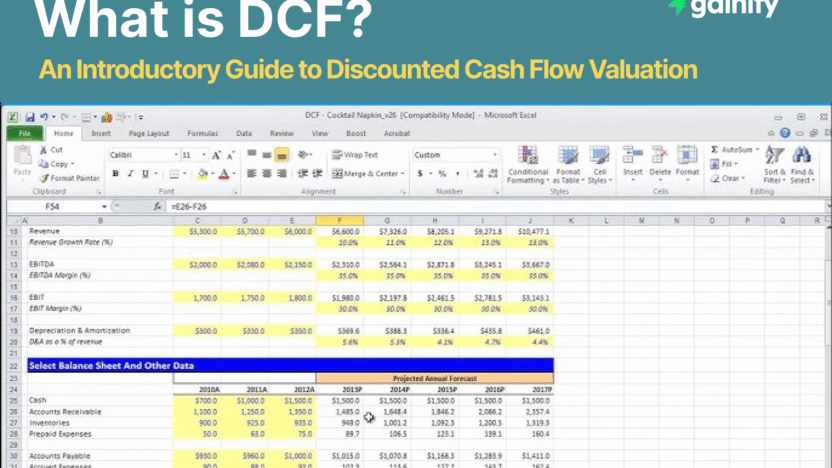Open Format as Table gallery

point(568,165)
